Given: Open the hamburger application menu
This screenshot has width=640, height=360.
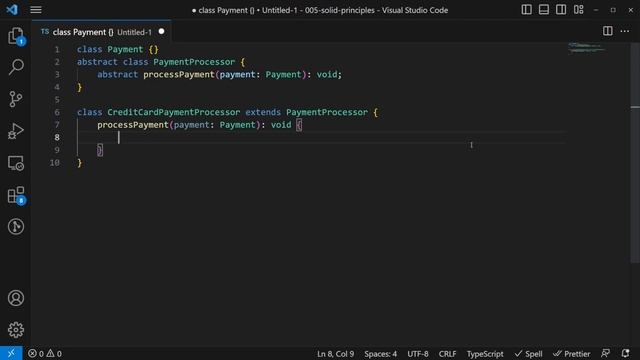Looking at the screenshot, I should click(36, 10).
